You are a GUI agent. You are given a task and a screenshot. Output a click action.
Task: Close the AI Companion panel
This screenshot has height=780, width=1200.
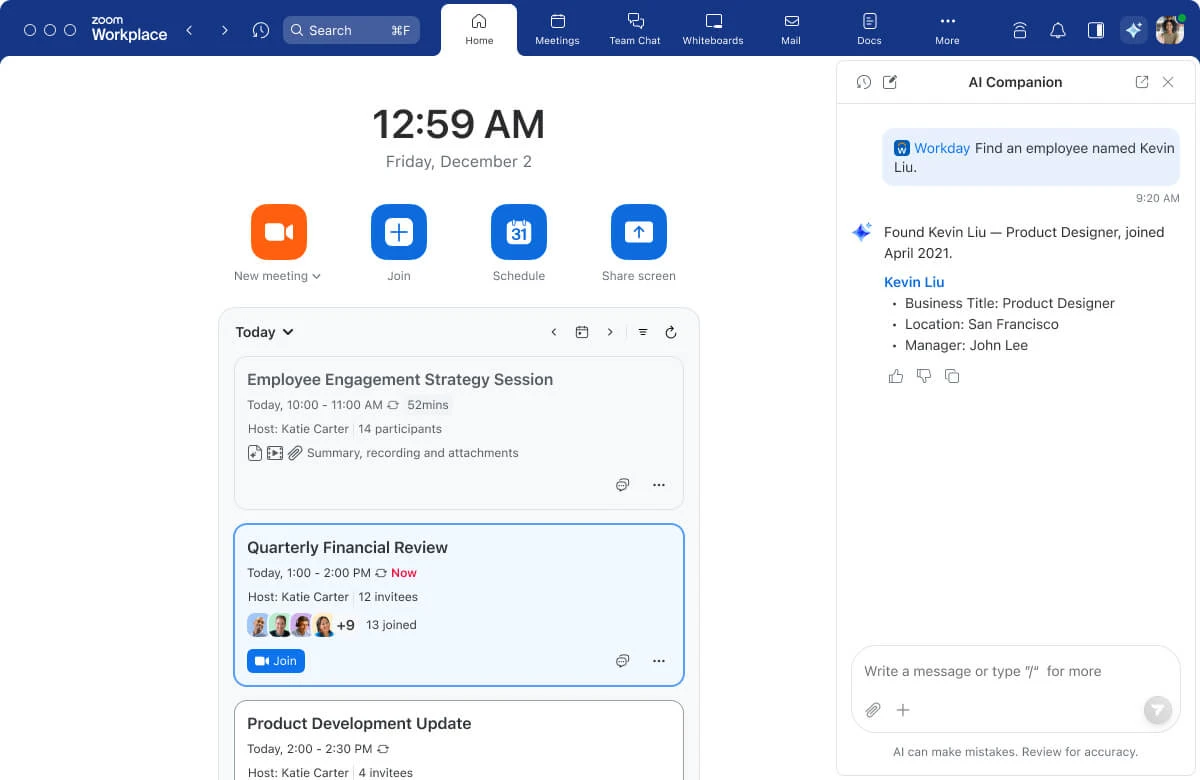[1168, 82]
